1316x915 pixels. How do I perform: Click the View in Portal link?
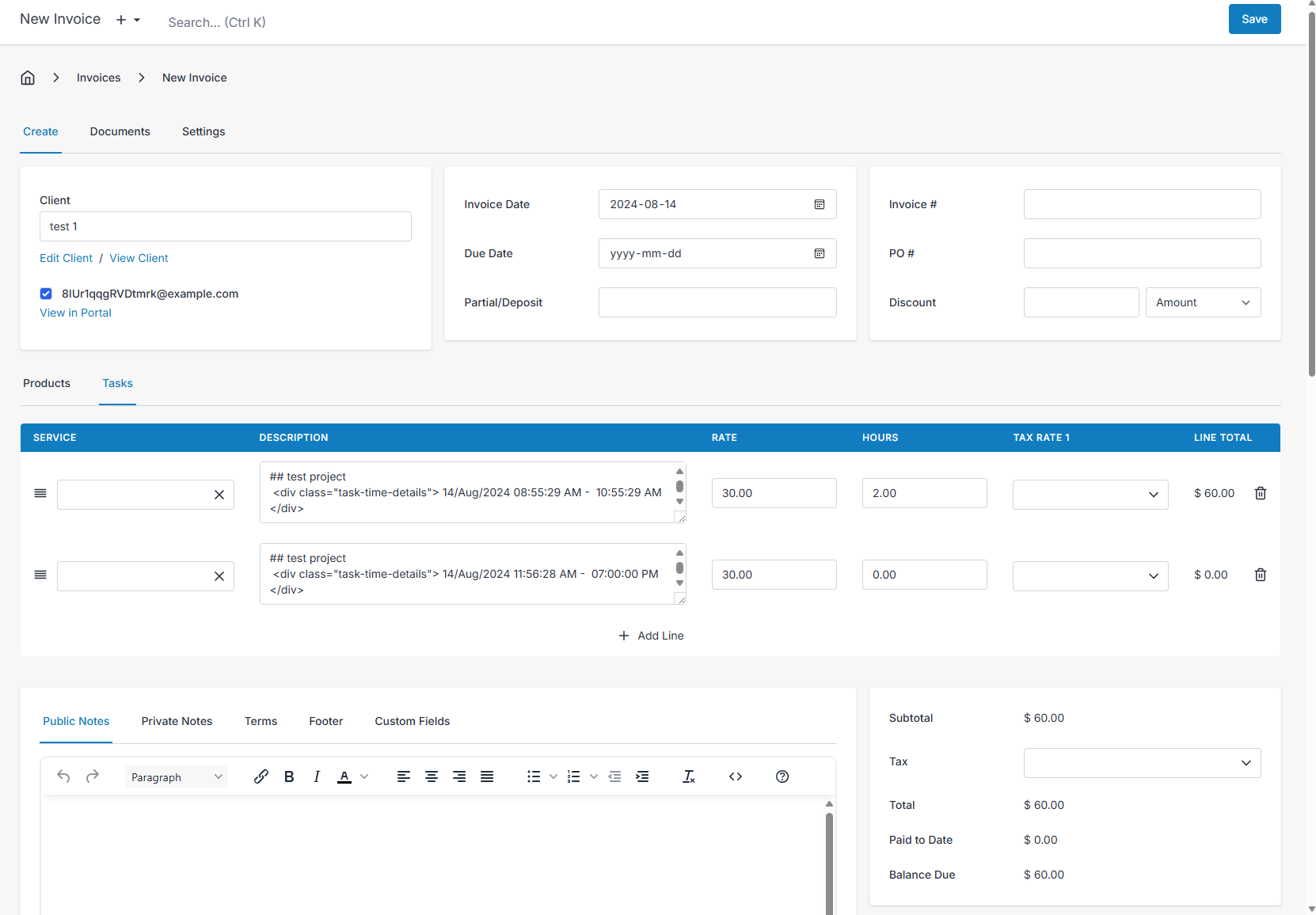pyautogui.click(x=75, y=312)
